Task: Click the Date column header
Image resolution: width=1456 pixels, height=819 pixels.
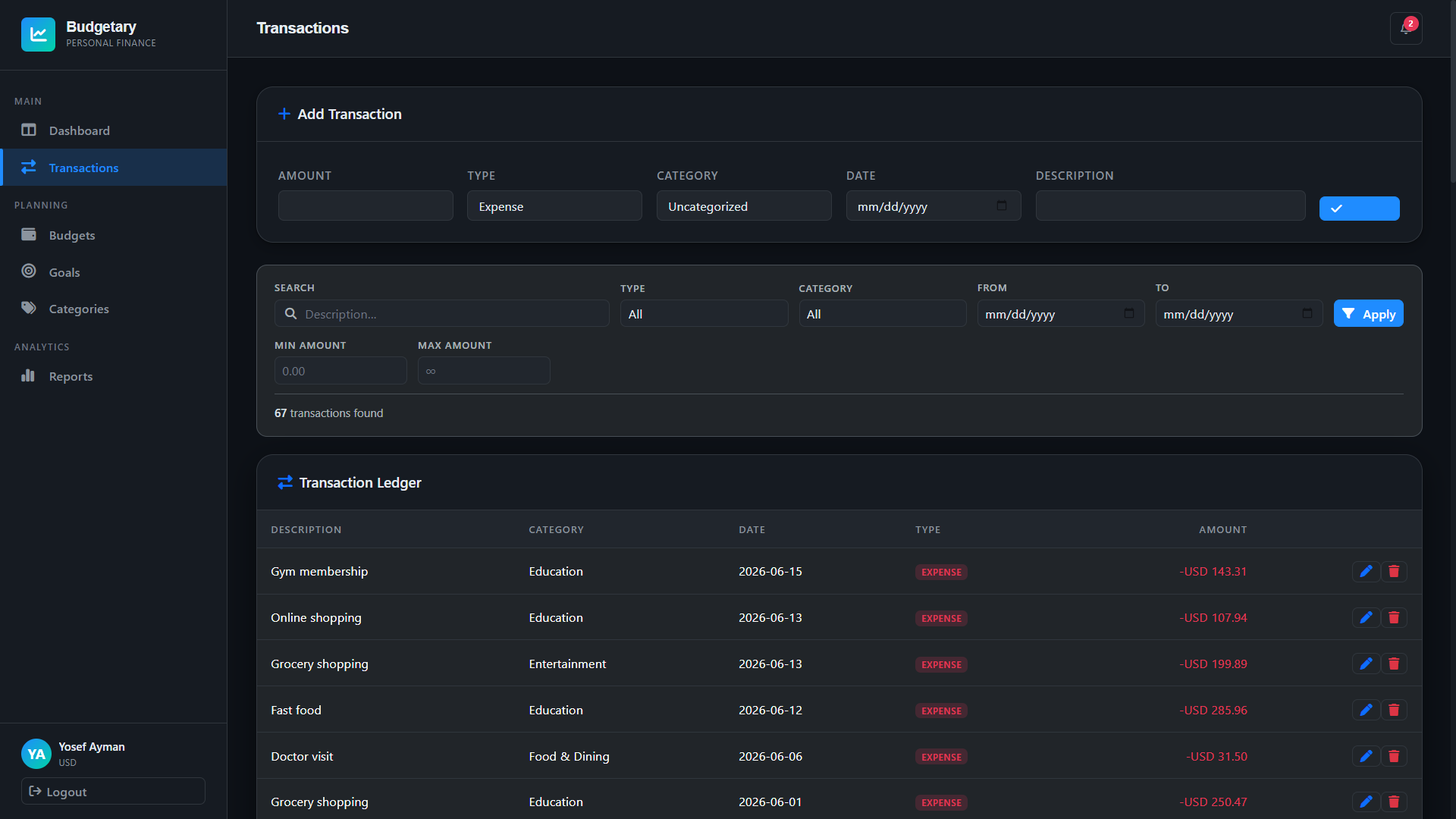Action: [x=752, y=529]
